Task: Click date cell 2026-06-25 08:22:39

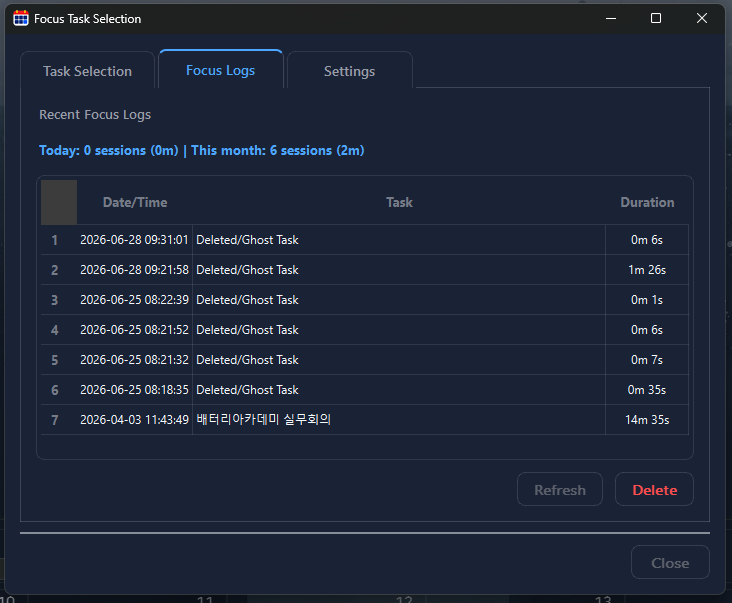Action: tap(134, 300)
